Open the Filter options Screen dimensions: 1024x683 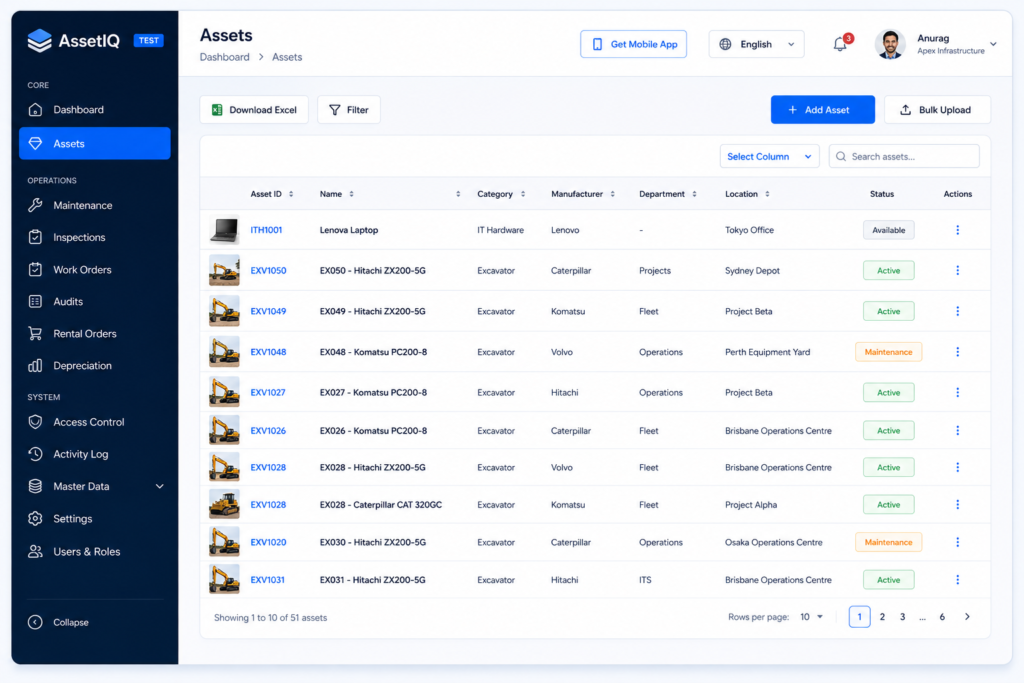click(x=349, y=110)
